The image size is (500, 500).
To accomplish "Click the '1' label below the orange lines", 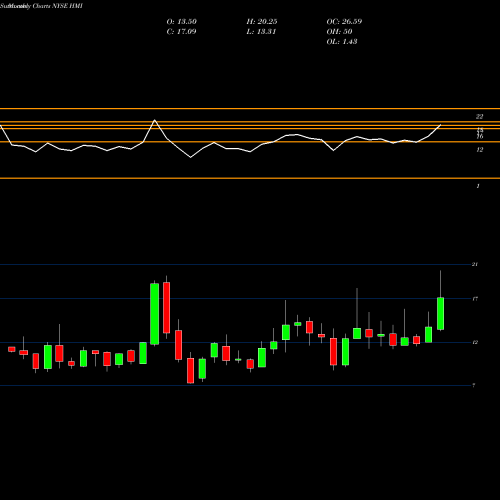I will [x=478, y=186].
